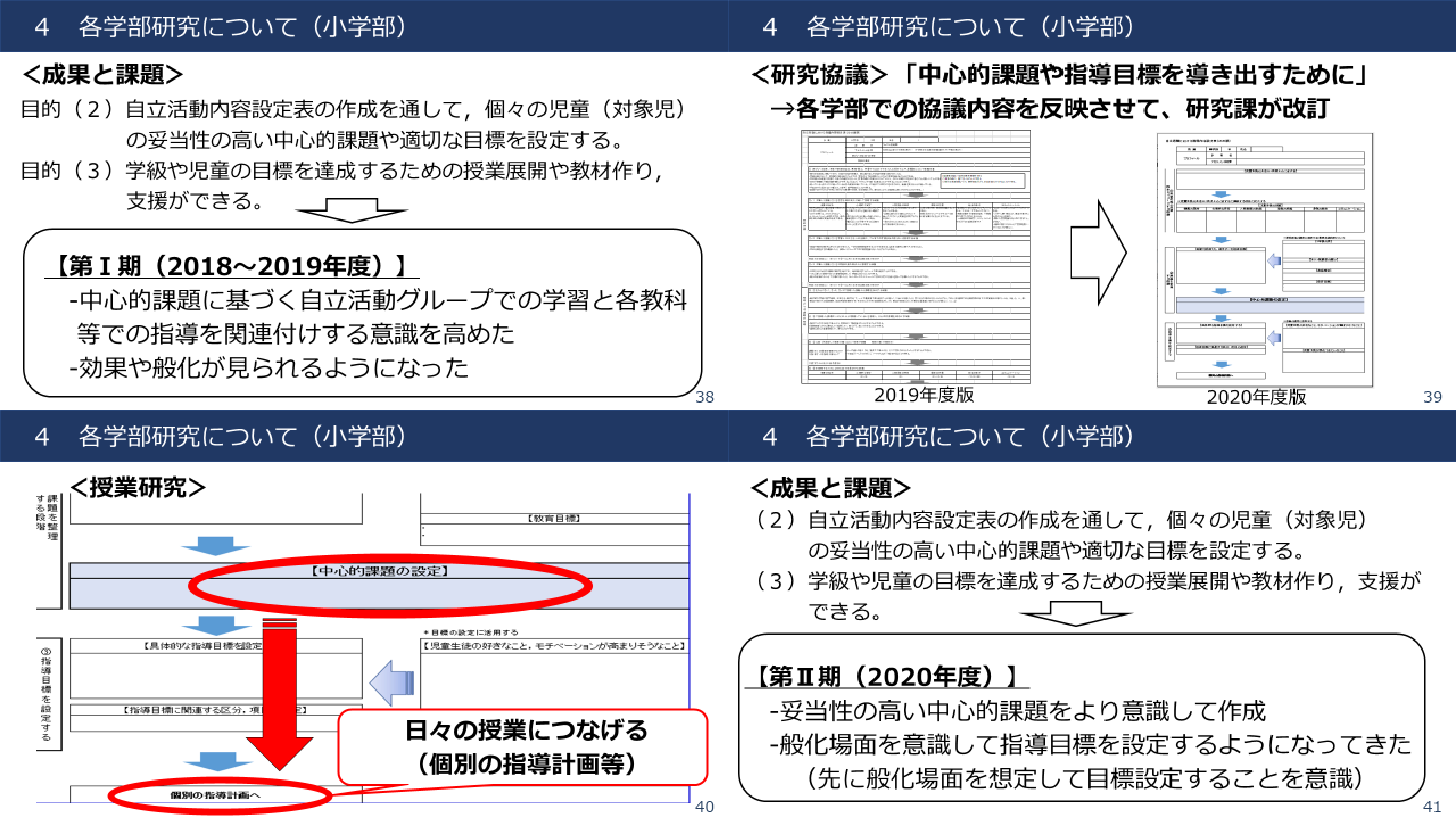Image resolution: width=1456 pixels, height=819 pixels.
Task: Click the heading <成果と課題> on slide 41
Action: [831, 488]
